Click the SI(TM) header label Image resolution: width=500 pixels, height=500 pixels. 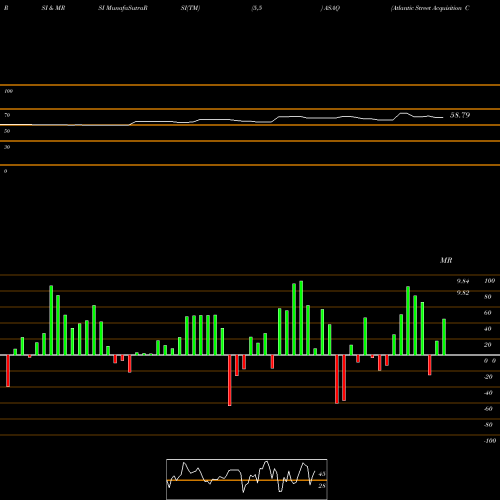click(x=190, y=8)
